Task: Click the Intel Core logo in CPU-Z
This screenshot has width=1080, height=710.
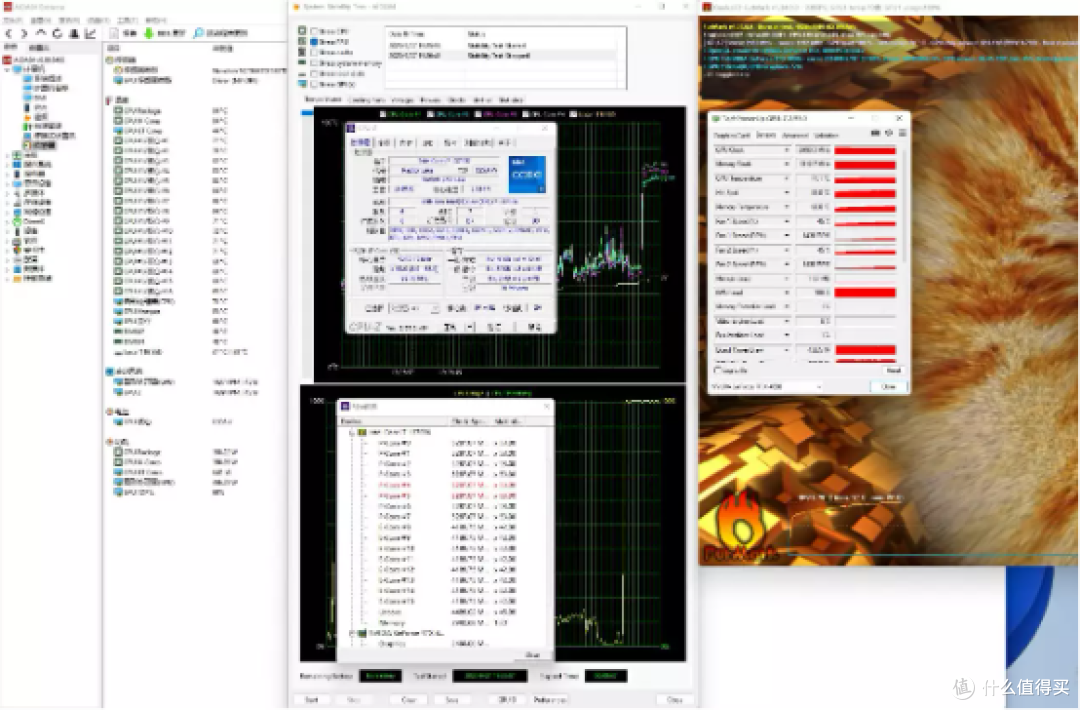Action: (527, 174)
